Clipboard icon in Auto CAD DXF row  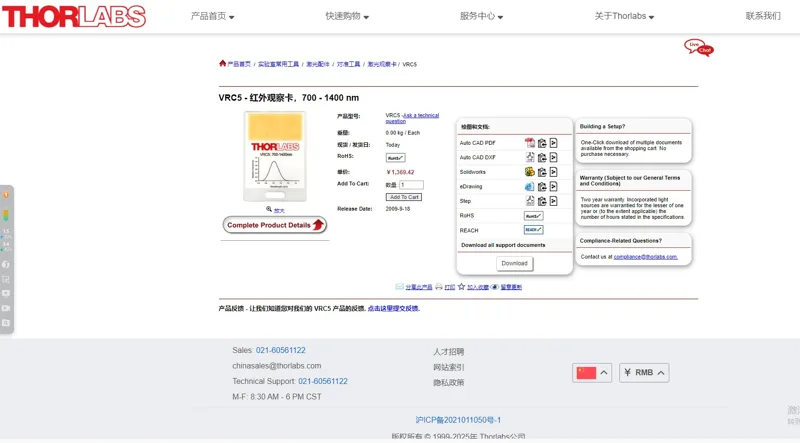point(542,157)
